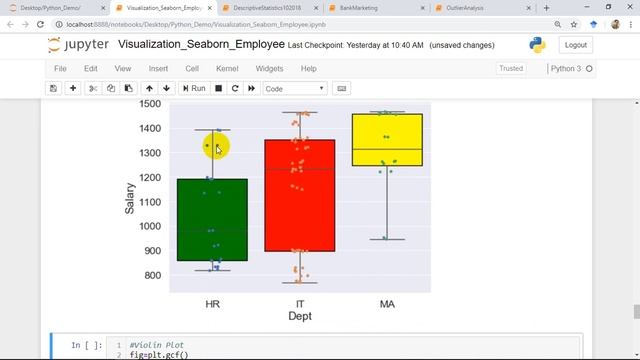Viewport: 640px width, 360px height.
Task: Open the View menu
Action: (123, 69)
